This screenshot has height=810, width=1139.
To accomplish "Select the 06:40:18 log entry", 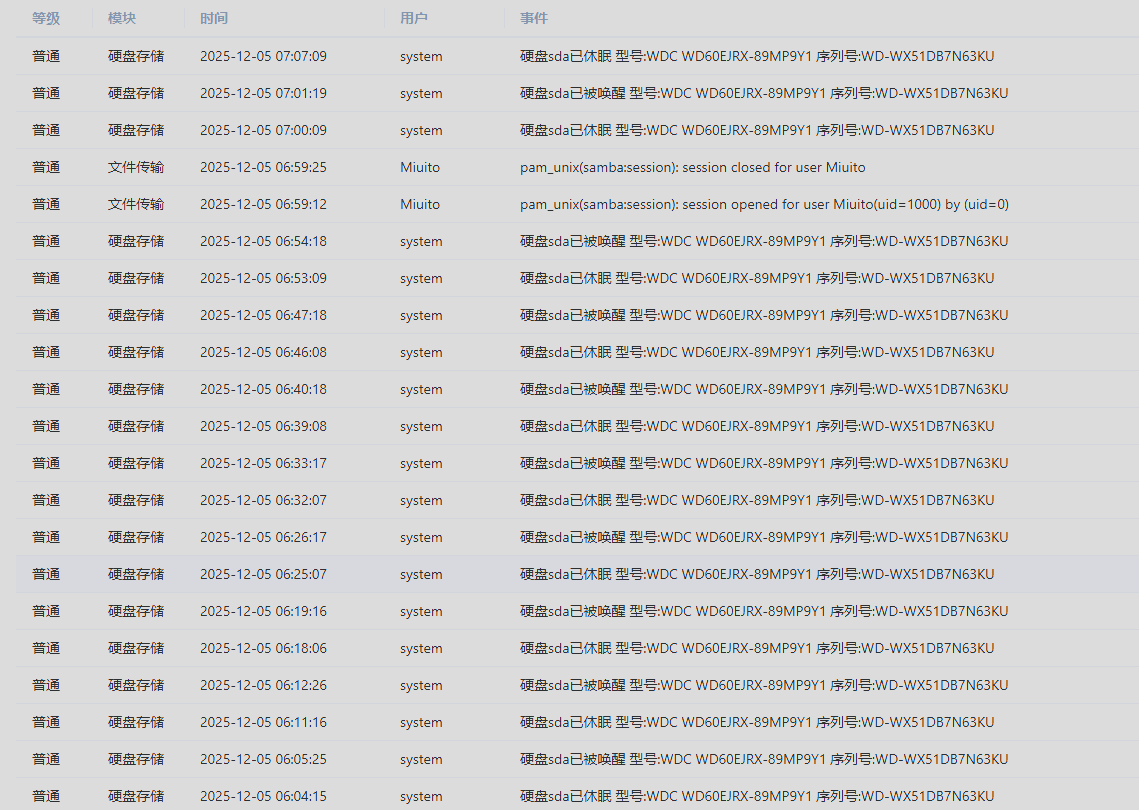I will click(x=577, y=389).
